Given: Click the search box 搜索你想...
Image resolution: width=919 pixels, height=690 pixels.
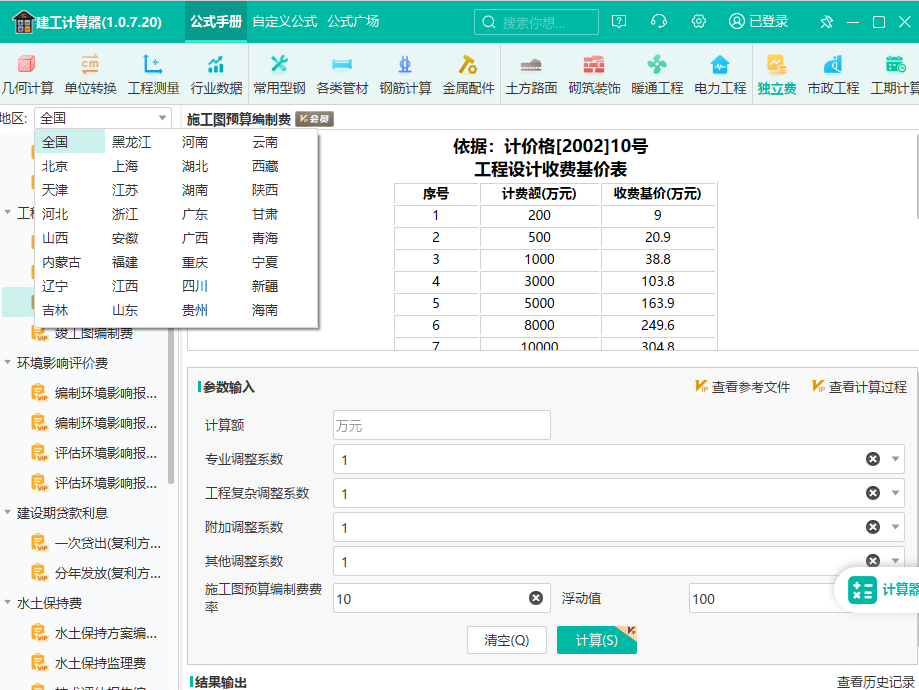Looking at the screenshot, I should point(536,22).
